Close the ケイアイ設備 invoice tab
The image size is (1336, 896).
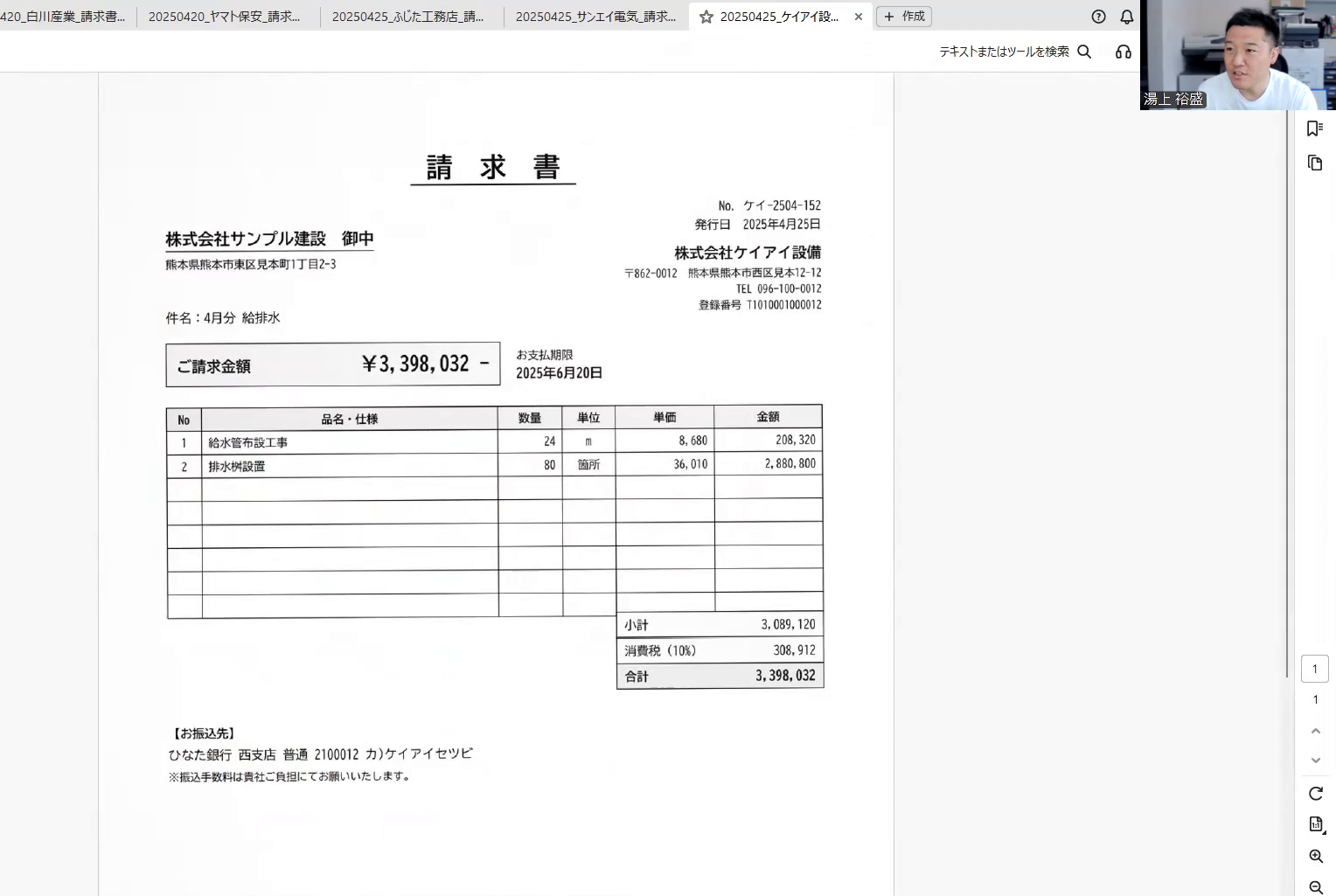click(x=859, y=17)
